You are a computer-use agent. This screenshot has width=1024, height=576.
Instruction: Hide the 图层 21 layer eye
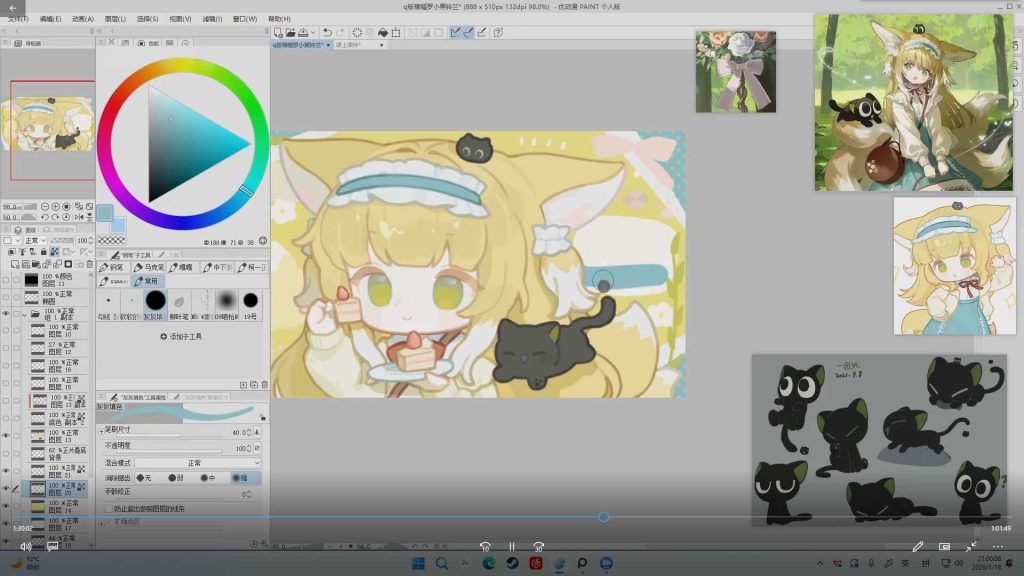pos(6,471)
